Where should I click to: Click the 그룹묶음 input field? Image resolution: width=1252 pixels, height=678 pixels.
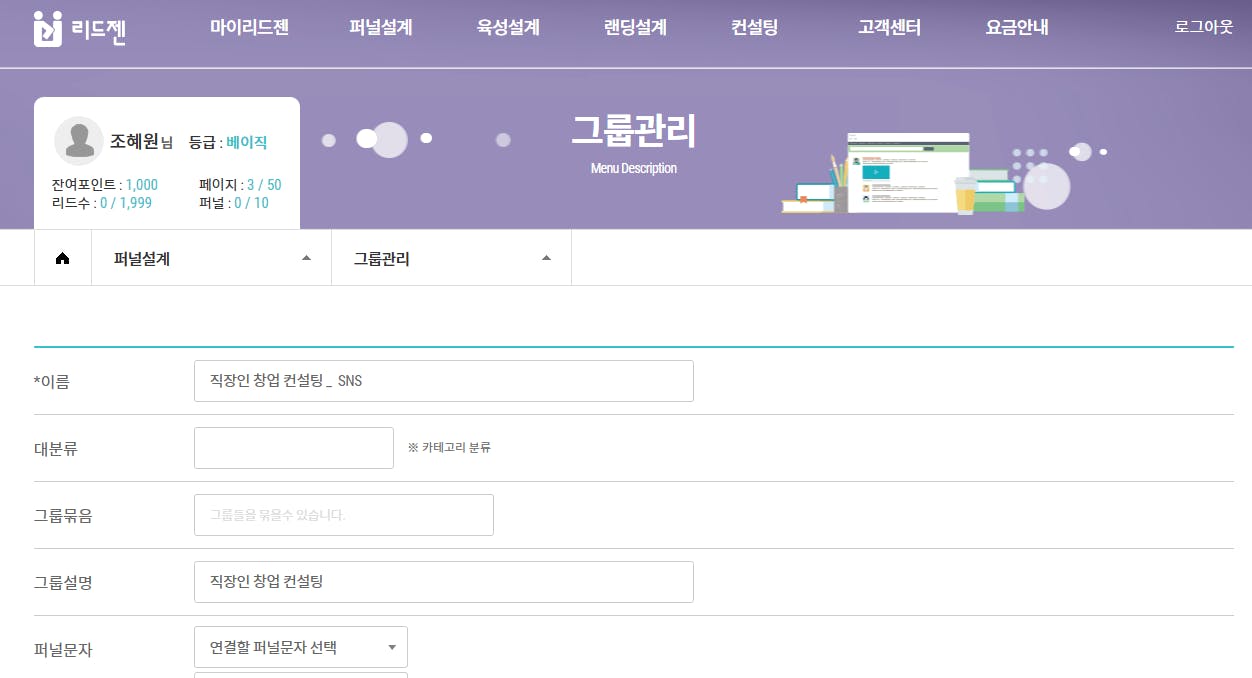(x=344, y=515)
